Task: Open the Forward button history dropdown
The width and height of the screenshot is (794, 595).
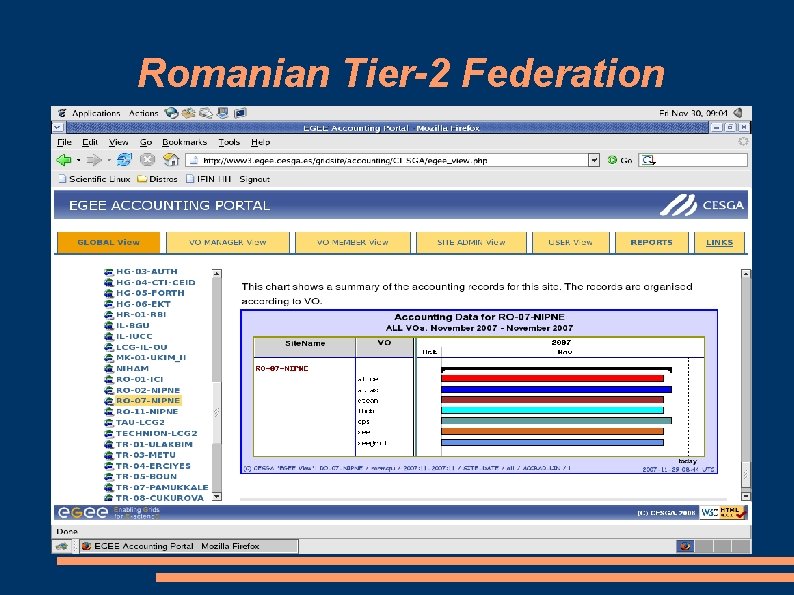Action: (108, 161)
